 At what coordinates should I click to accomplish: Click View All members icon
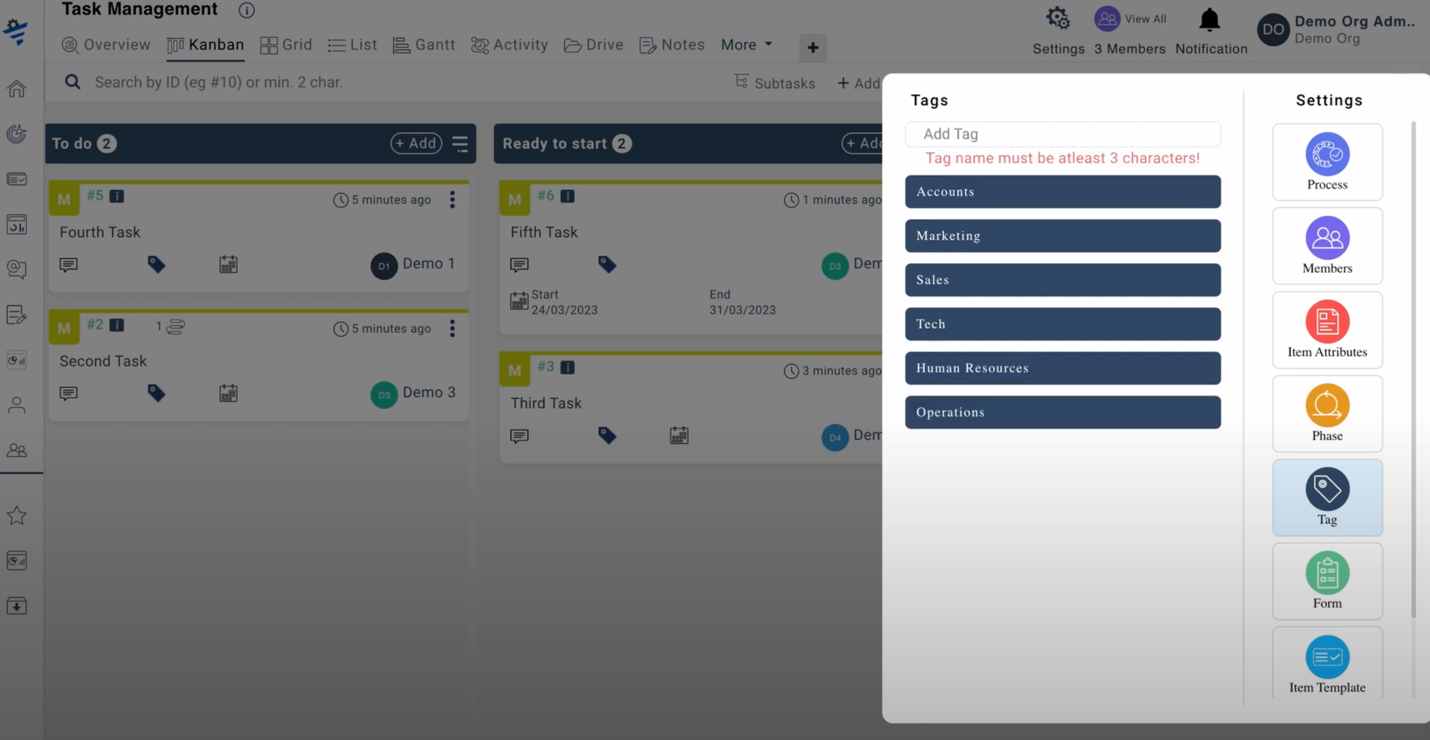1107,18
